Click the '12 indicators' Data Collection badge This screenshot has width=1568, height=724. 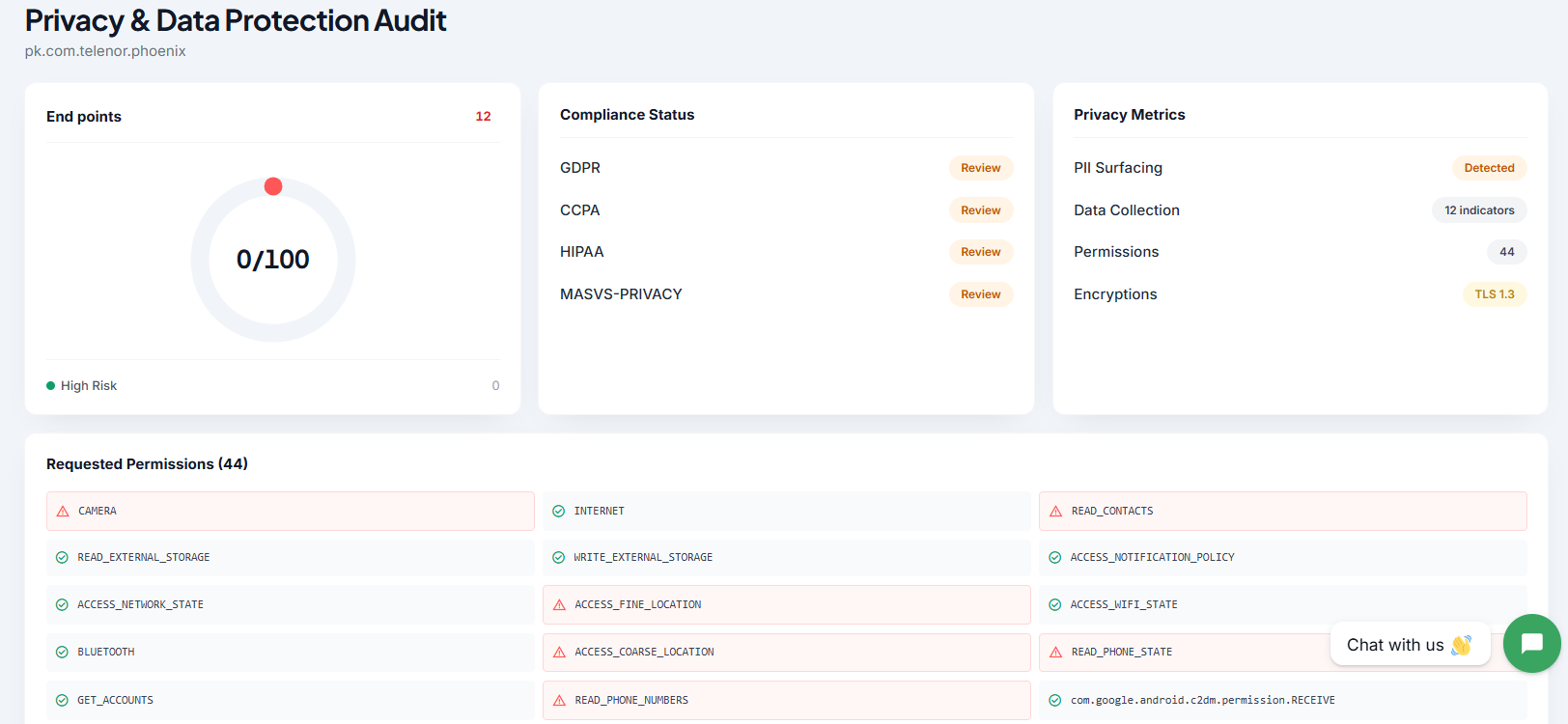[x=1479, y=210]
